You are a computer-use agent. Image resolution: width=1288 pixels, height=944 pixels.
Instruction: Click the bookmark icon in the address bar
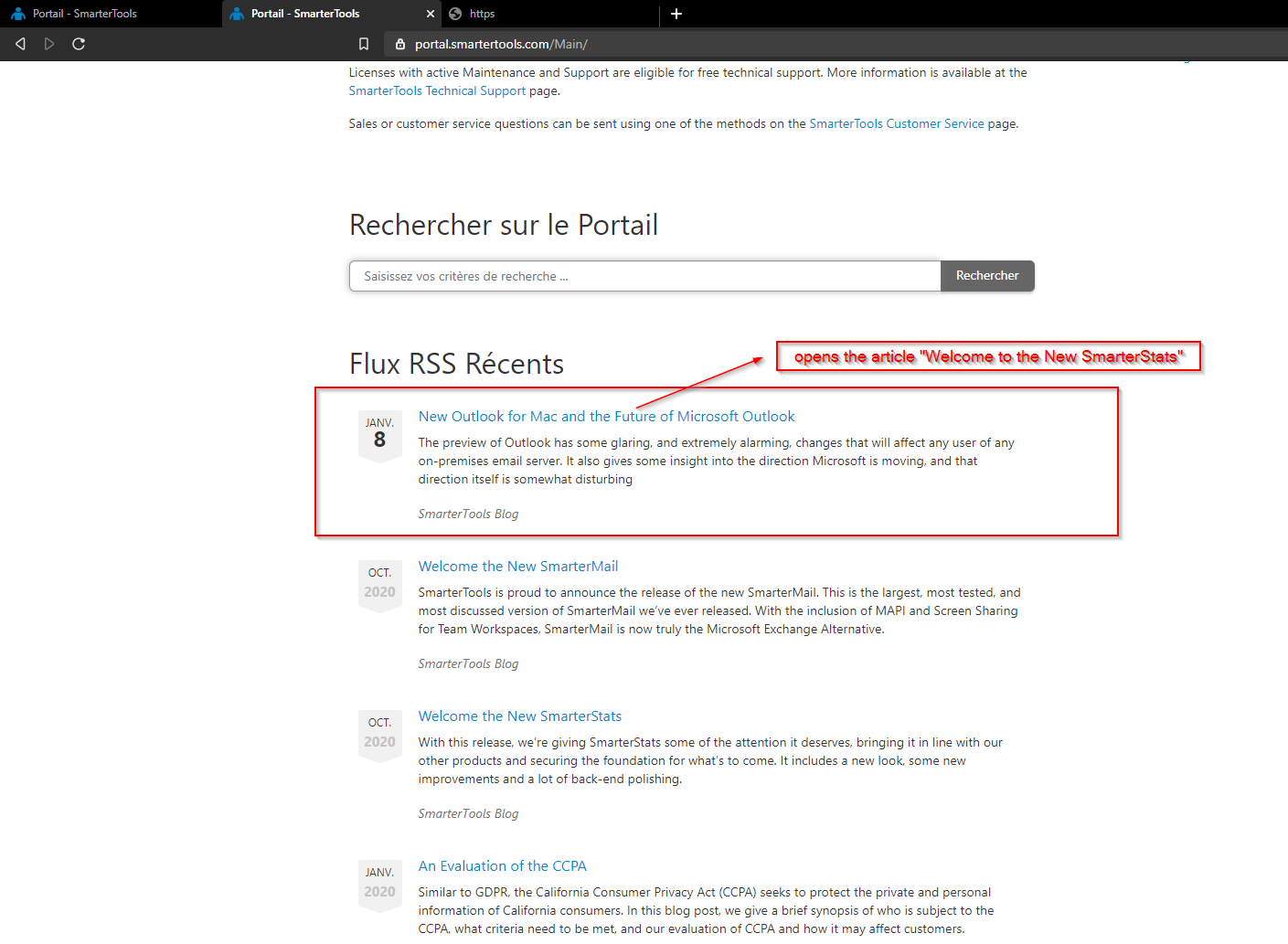click(x=364, y=44)
